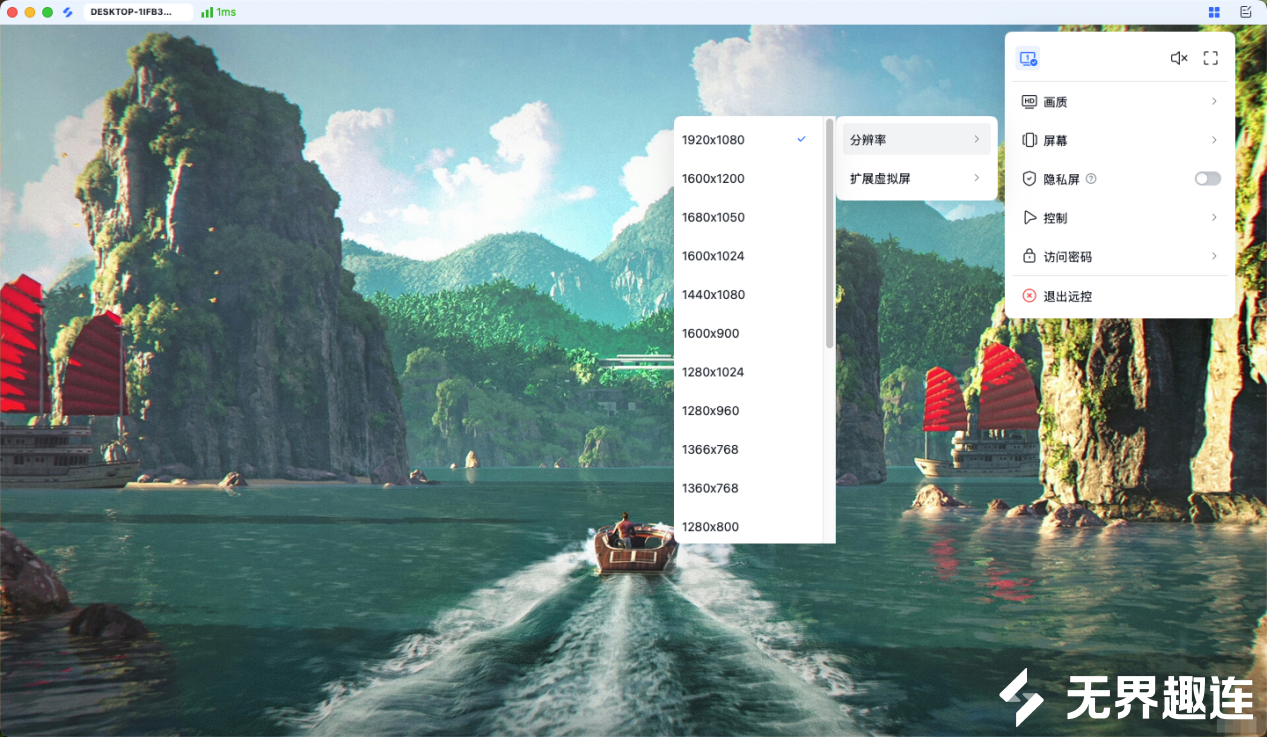Expand the 扩展虚拟屏 chevron arrow
This screenshot has width=1267, height=737.
coord(976,178)
